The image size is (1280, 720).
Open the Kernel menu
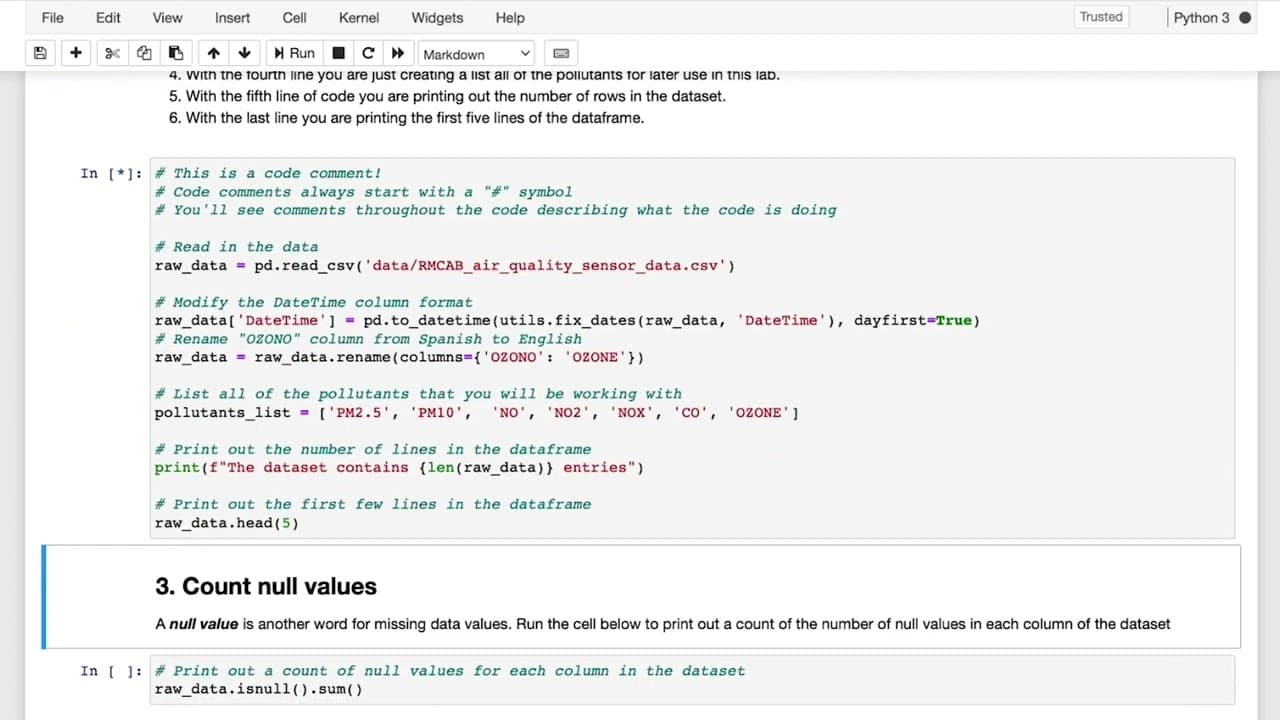[359, 17]
